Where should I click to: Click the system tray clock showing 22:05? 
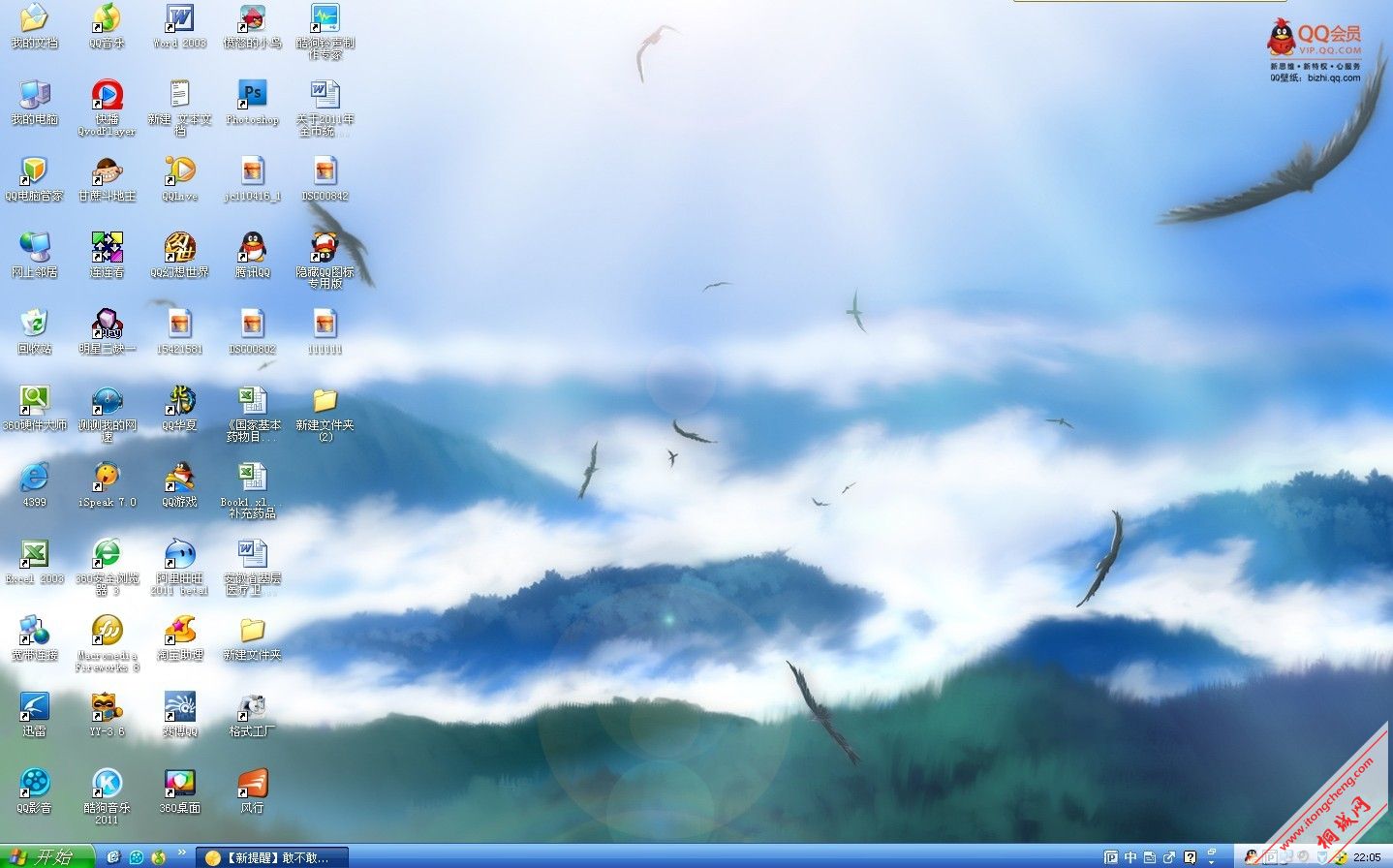[1367, 857]
